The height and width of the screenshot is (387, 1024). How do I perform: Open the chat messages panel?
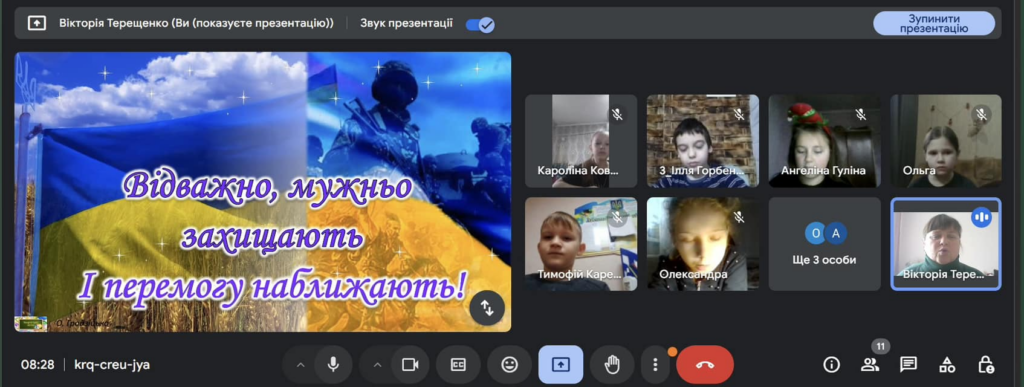[x=908, y=365]
